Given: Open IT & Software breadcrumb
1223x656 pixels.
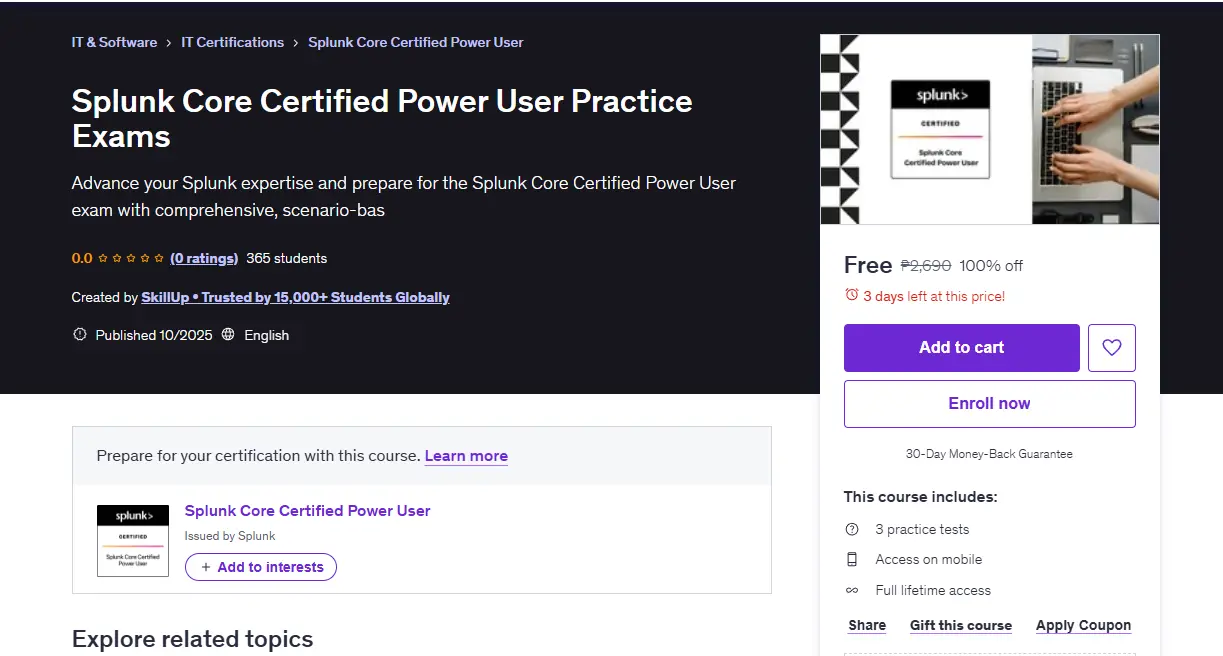Looking at the screenshot, I should click(114, 42).
